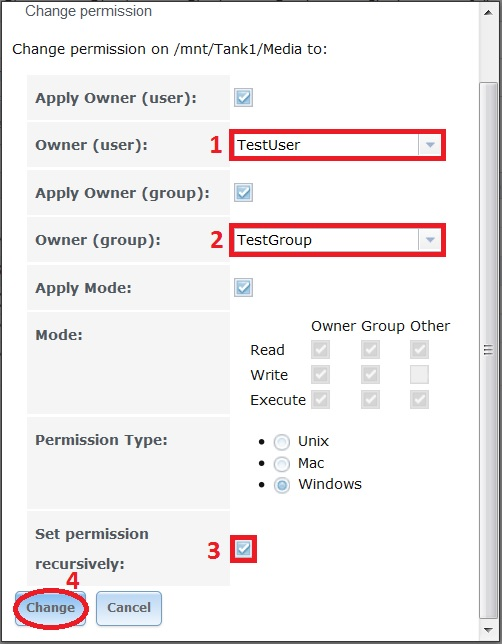Open the Owner (user) dropdown arrow

(x=430, y=145)
